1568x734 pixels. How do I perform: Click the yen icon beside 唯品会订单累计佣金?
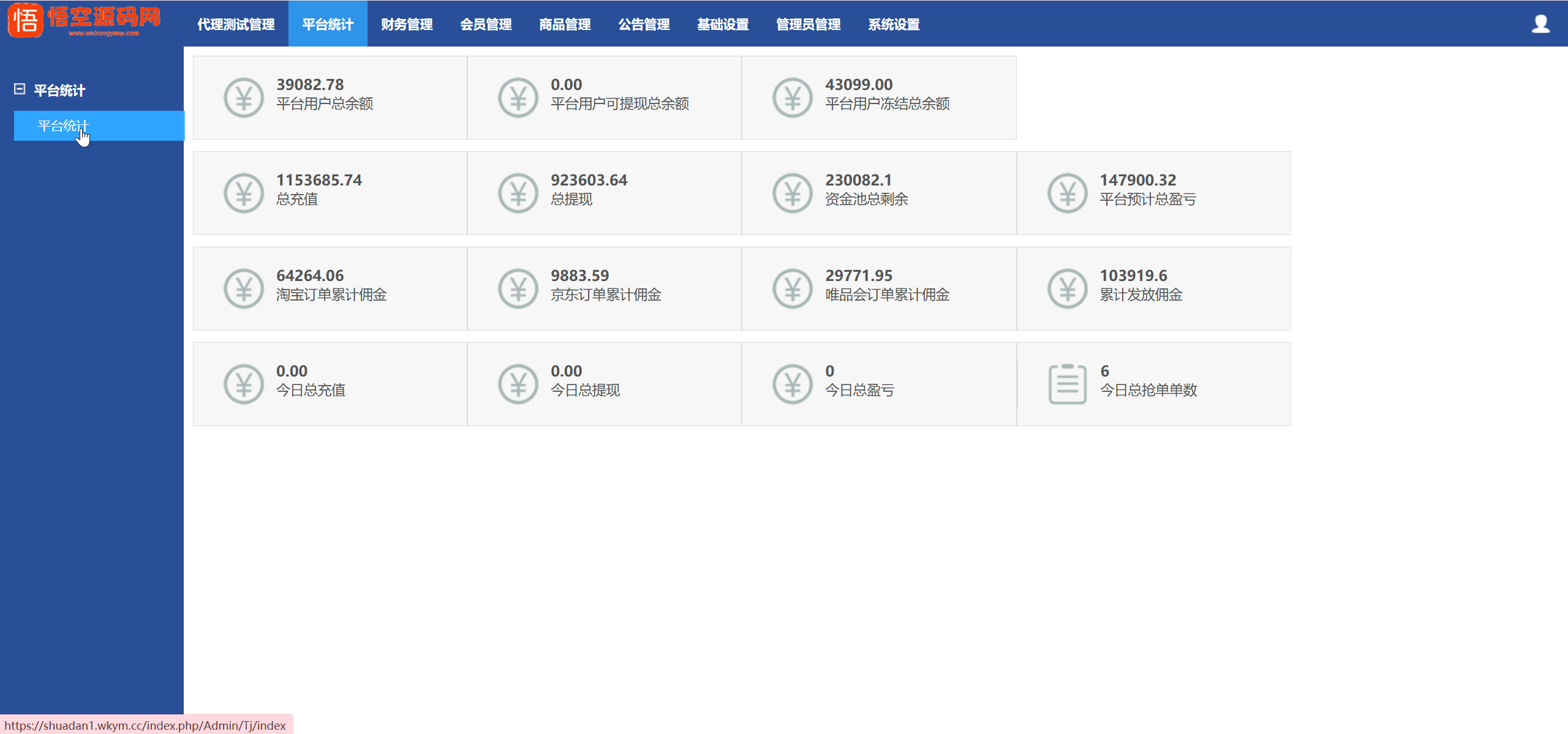pos(793,289)
